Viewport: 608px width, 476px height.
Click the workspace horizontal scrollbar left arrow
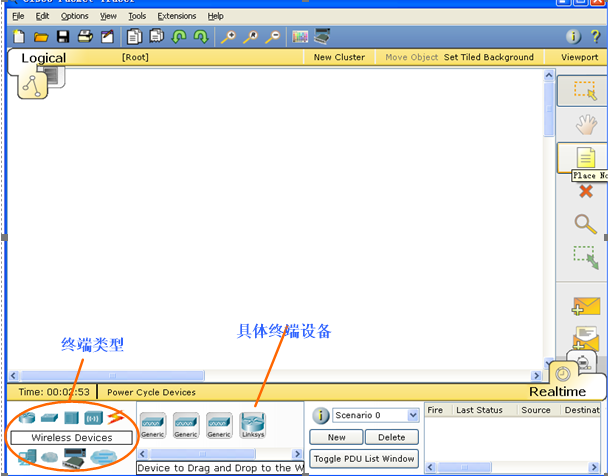(x=13, y=375)
